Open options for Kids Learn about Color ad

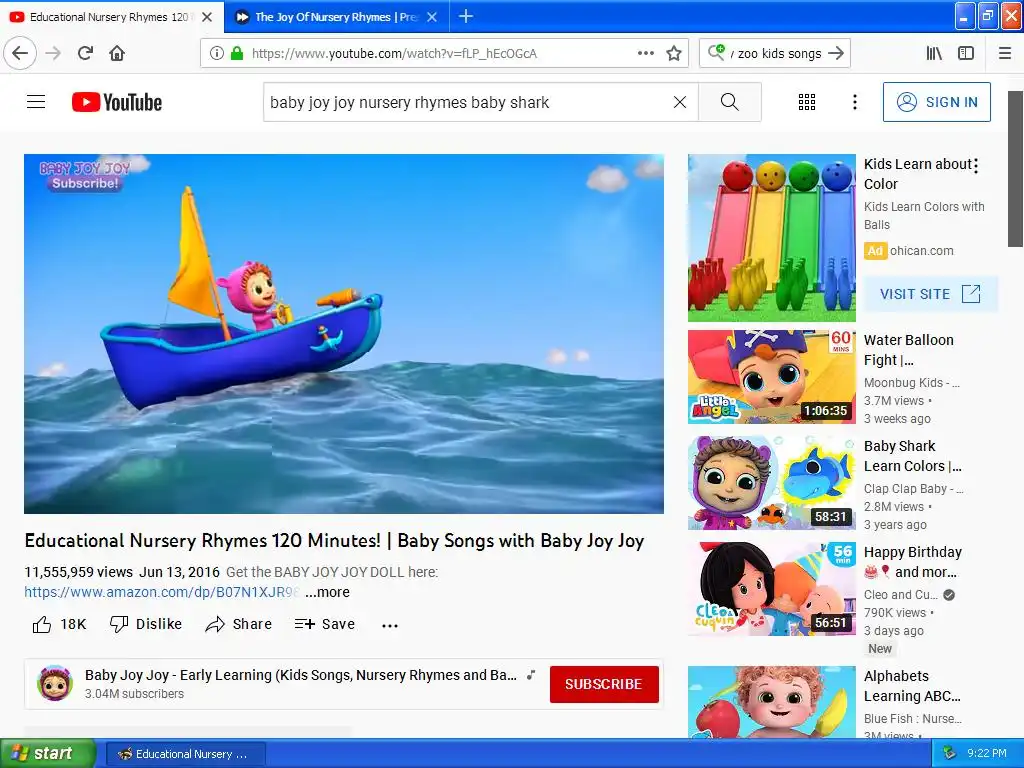click(976, 165)
